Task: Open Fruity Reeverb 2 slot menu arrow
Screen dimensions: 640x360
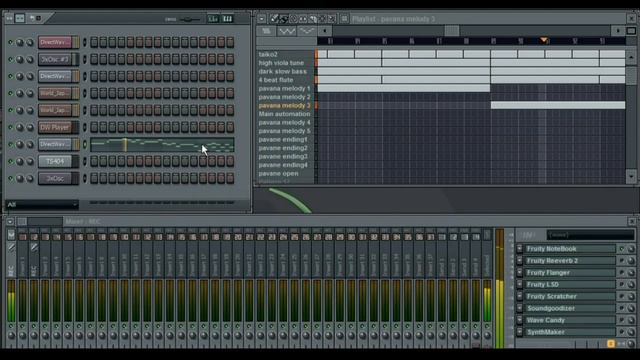Action: tap(520, 260)
